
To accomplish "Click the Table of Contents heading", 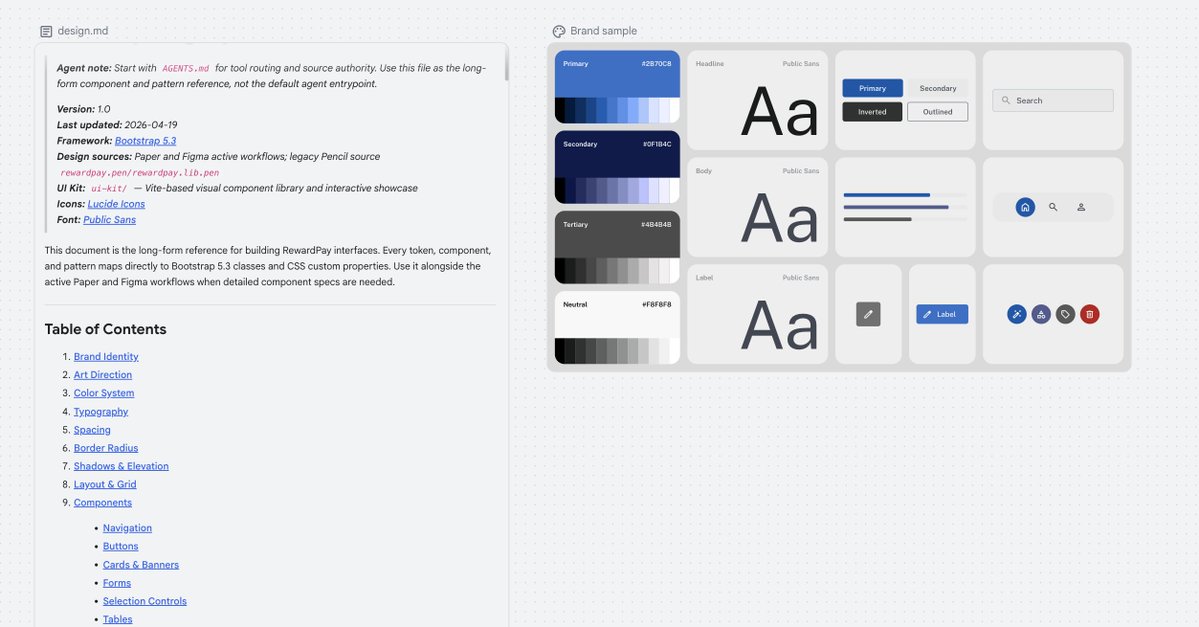I will (x=106, y=329).
